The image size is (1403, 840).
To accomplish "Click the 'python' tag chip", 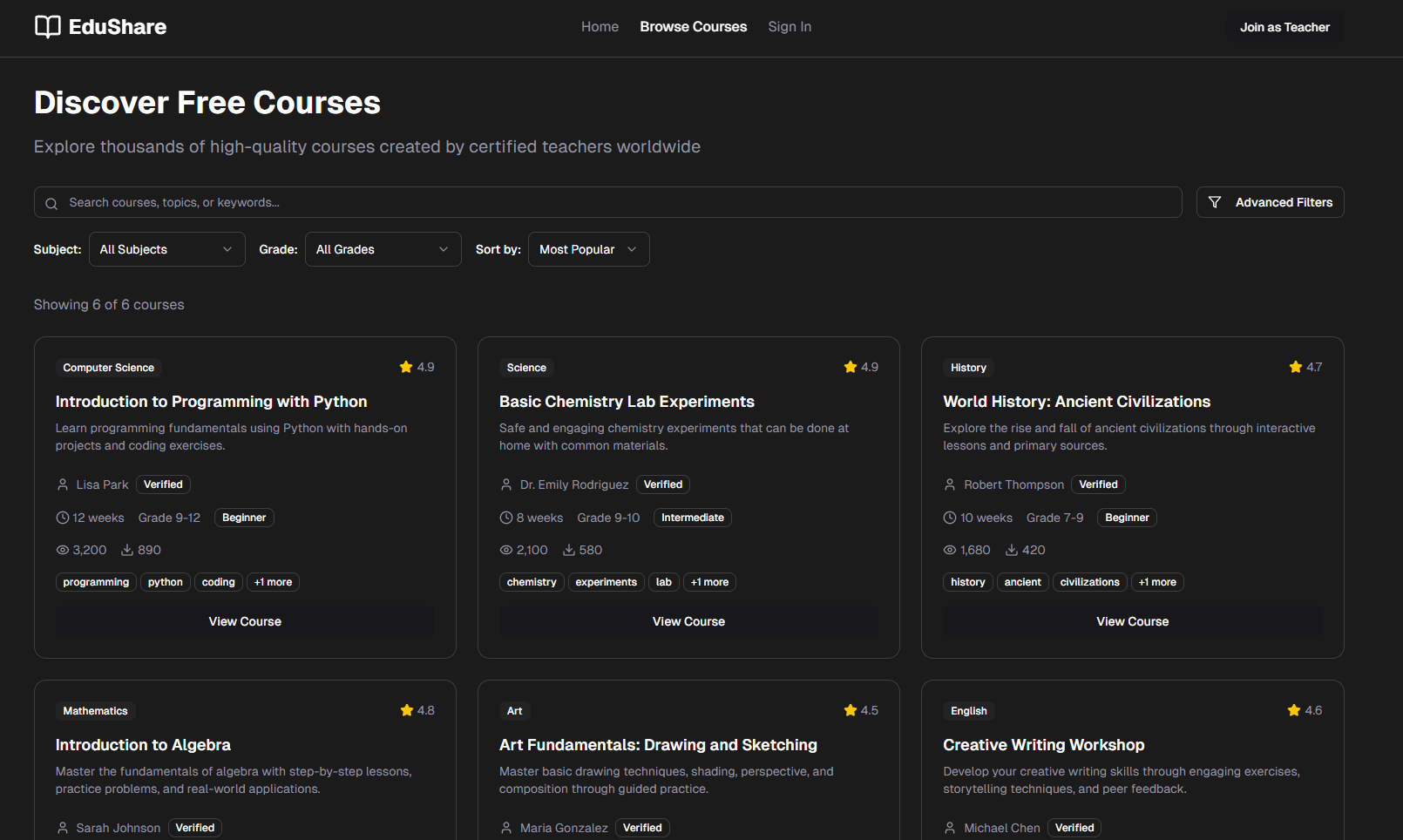I will click(166, 582).
